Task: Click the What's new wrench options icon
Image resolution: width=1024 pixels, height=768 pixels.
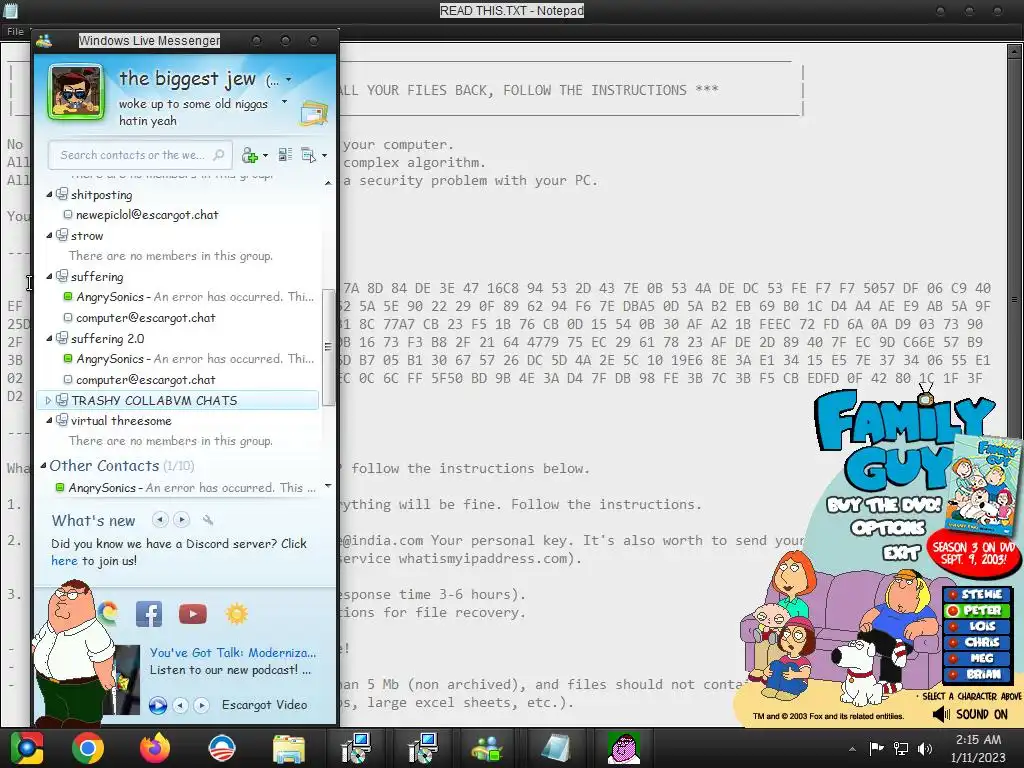Action: coord(208,520)
